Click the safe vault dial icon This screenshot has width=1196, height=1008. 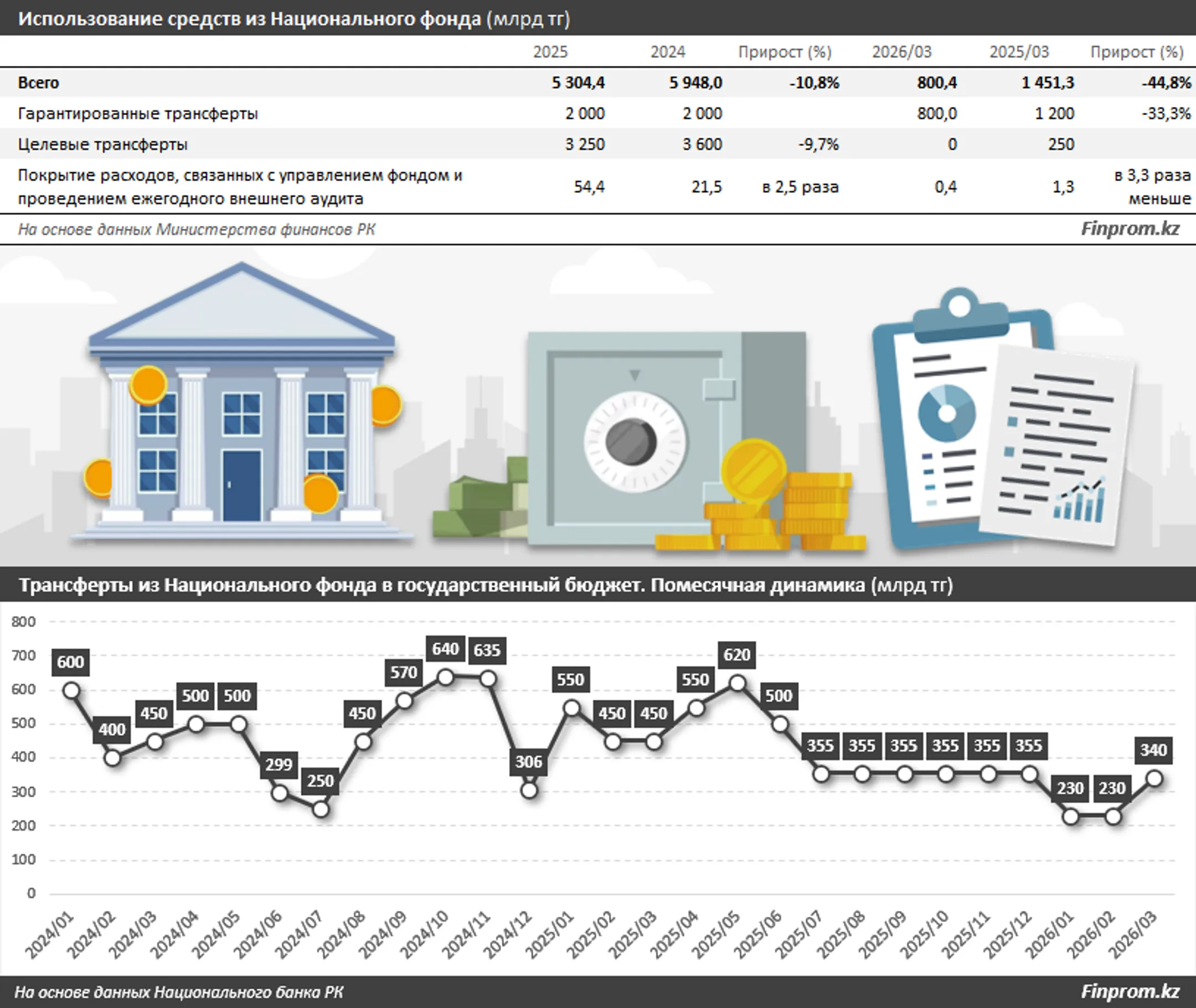[633, 441]
